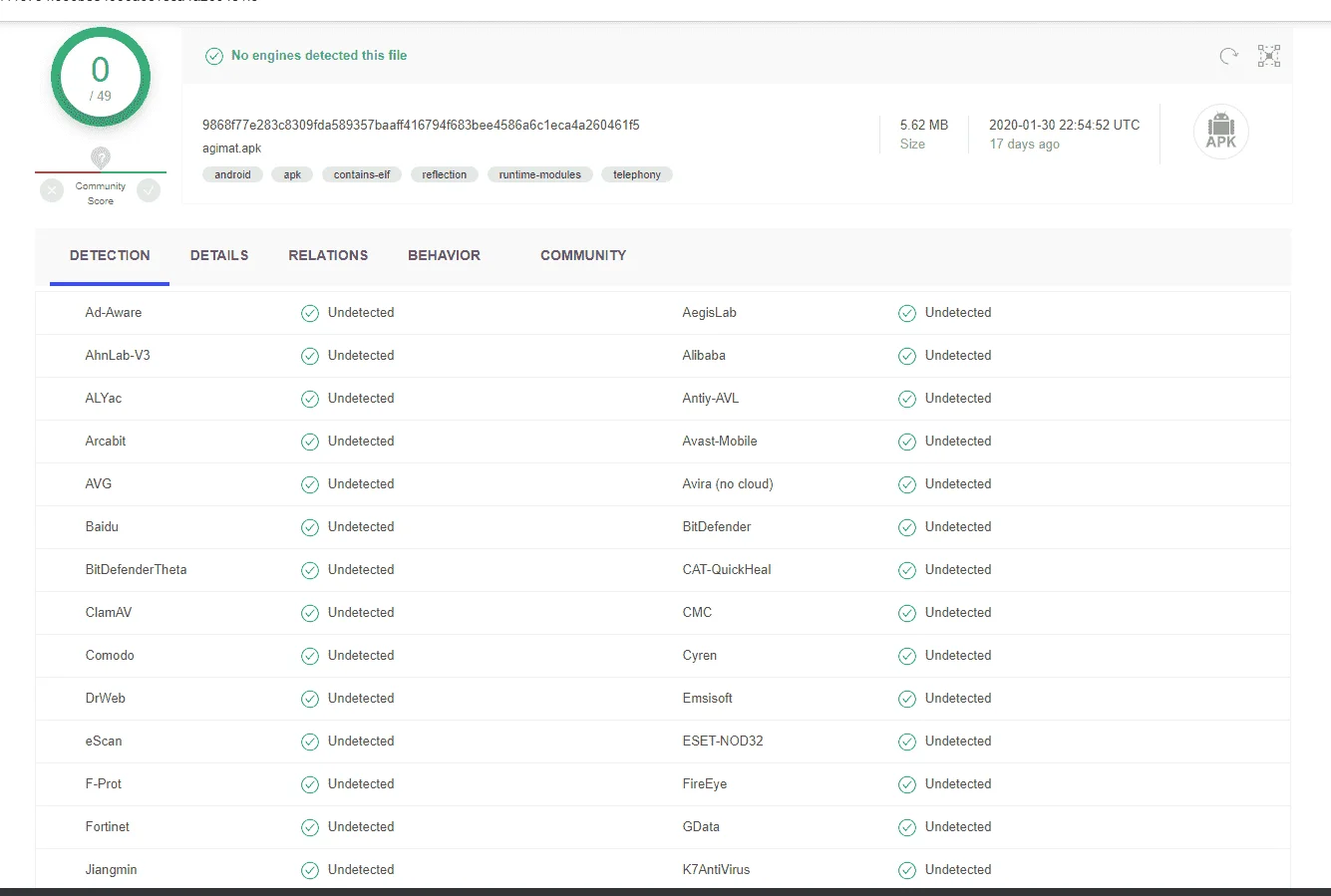
Task: Click FireEye undetected checkmark icon
Action: coord(907,784)
